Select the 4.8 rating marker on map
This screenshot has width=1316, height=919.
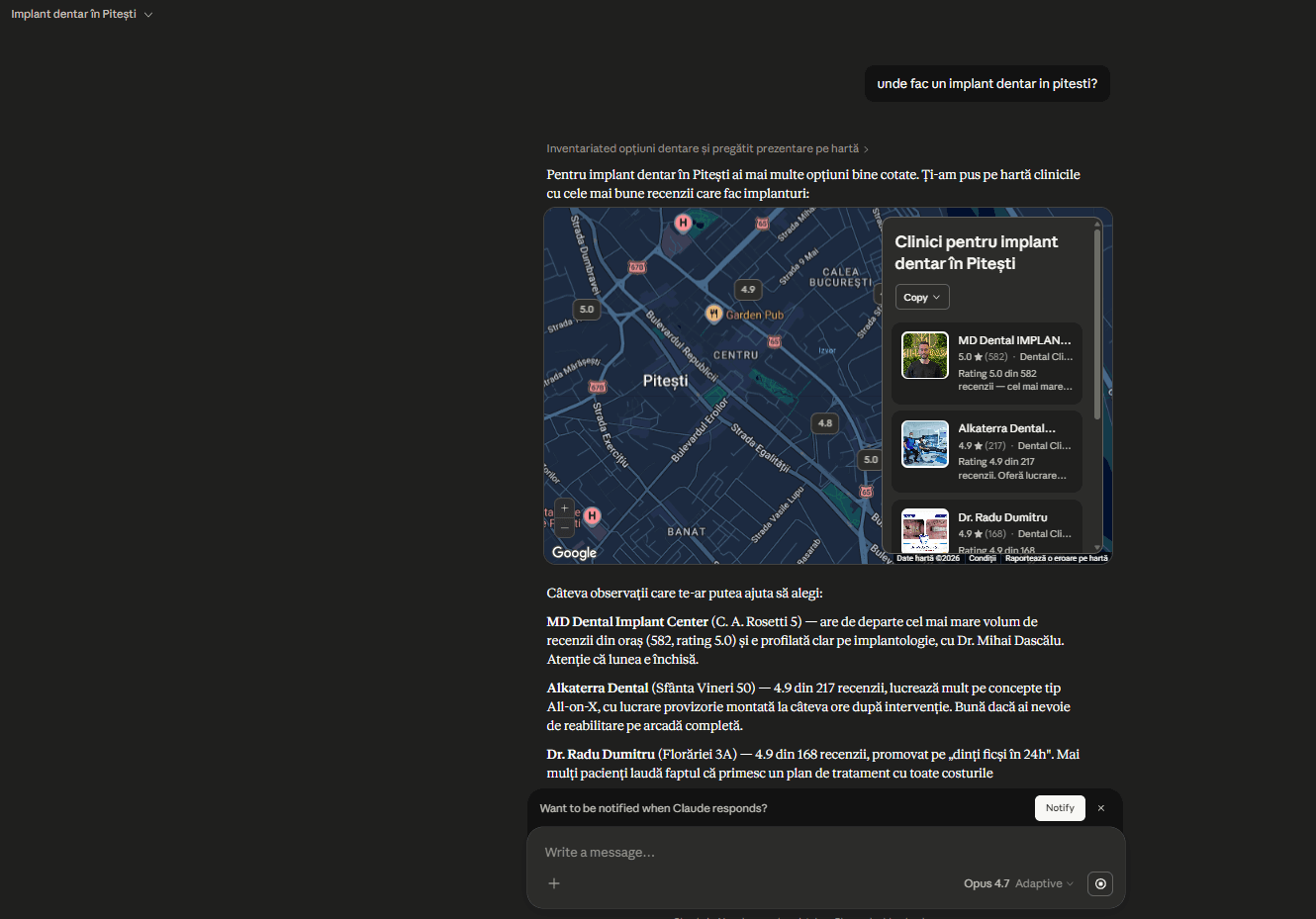pos(825,423)
